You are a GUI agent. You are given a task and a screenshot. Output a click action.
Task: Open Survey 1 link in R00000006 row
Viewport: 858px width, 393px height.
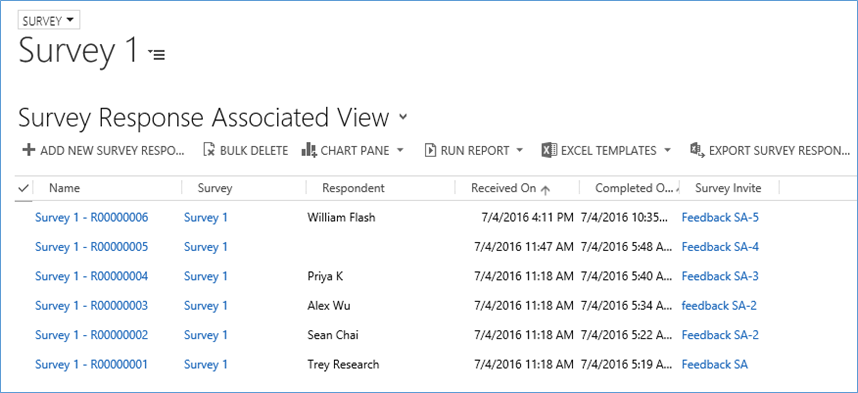(206, 217)
